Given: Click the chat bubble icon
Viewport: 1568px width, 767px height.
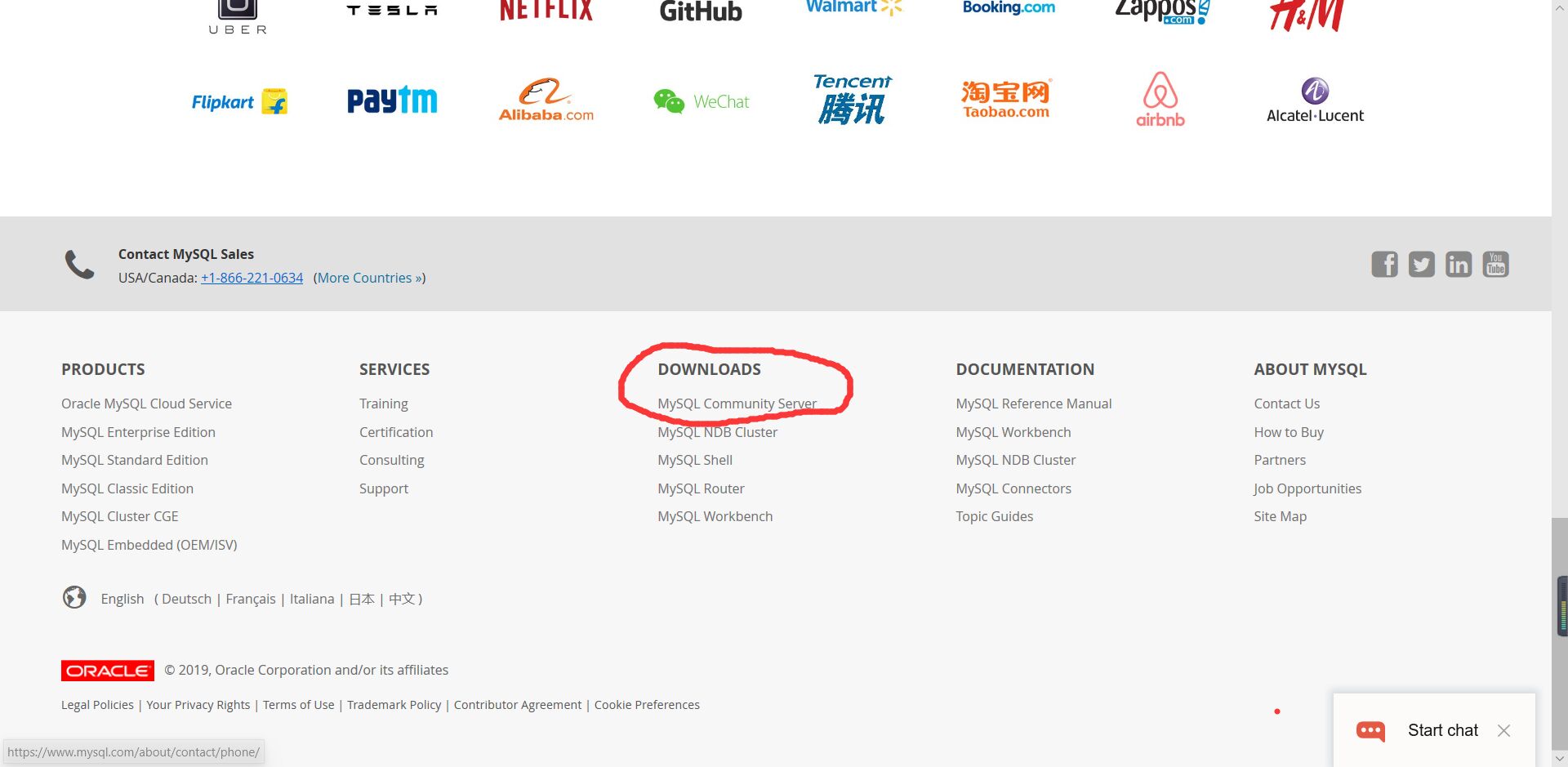Looking at the screenshot, I should point(1370,730).
